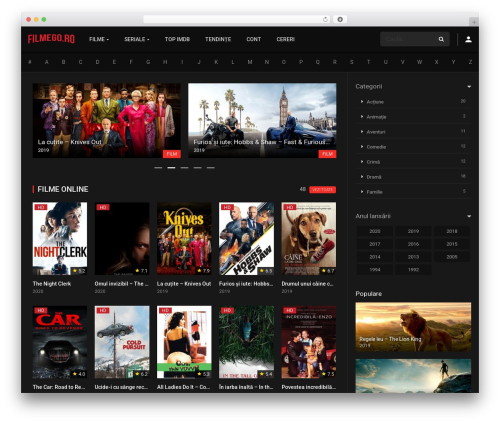Click the browser download indicator icon
This screenshot has width=500, height=423.
click(340, 19)
